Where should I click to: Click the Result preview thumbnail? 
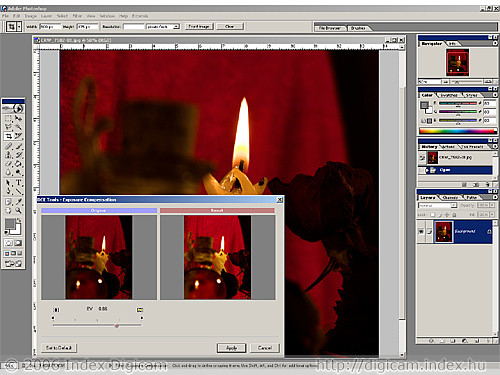(x=217, y=257)
